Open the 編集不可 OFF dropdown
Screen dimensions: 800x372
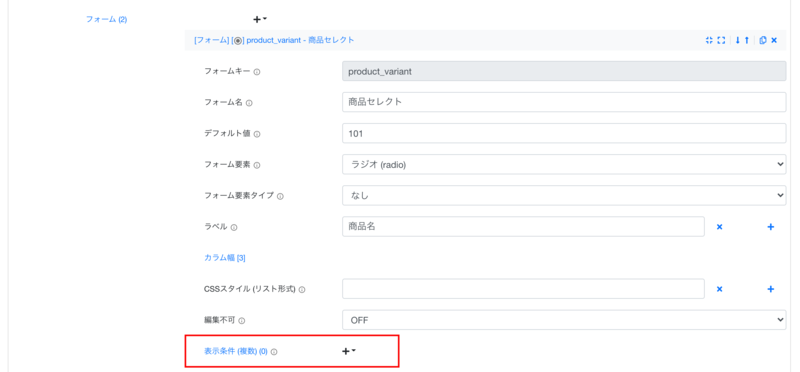(x=564, y=320)
